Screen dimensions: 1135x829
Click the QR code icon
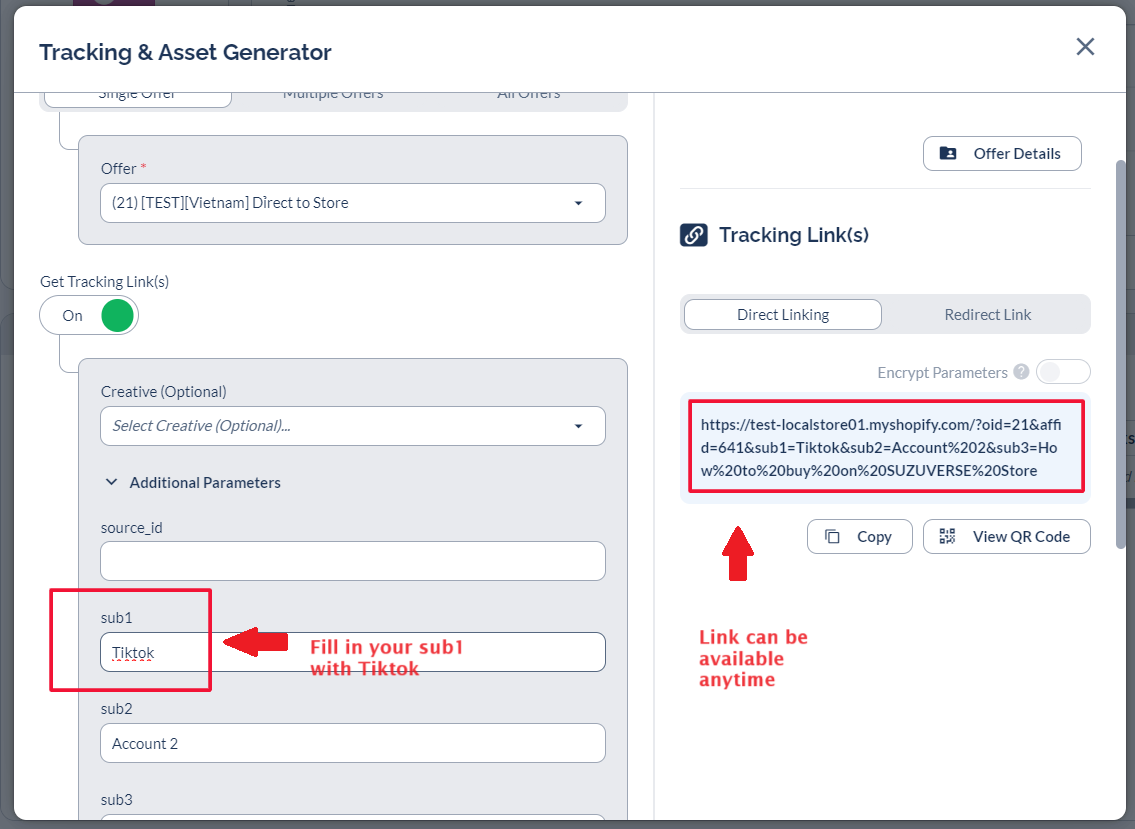pyautogui.click(x=947, y=537)
